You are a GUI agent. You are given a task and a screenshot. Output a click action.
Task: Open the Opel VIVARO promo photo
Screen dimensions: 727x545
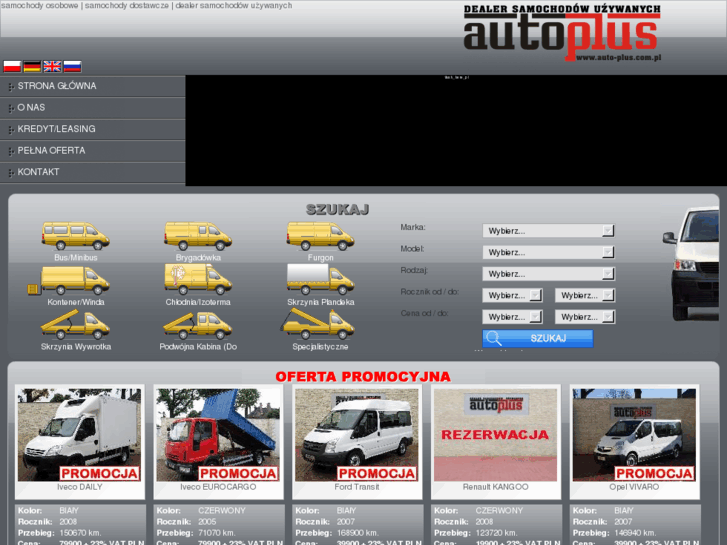[634, 435]
